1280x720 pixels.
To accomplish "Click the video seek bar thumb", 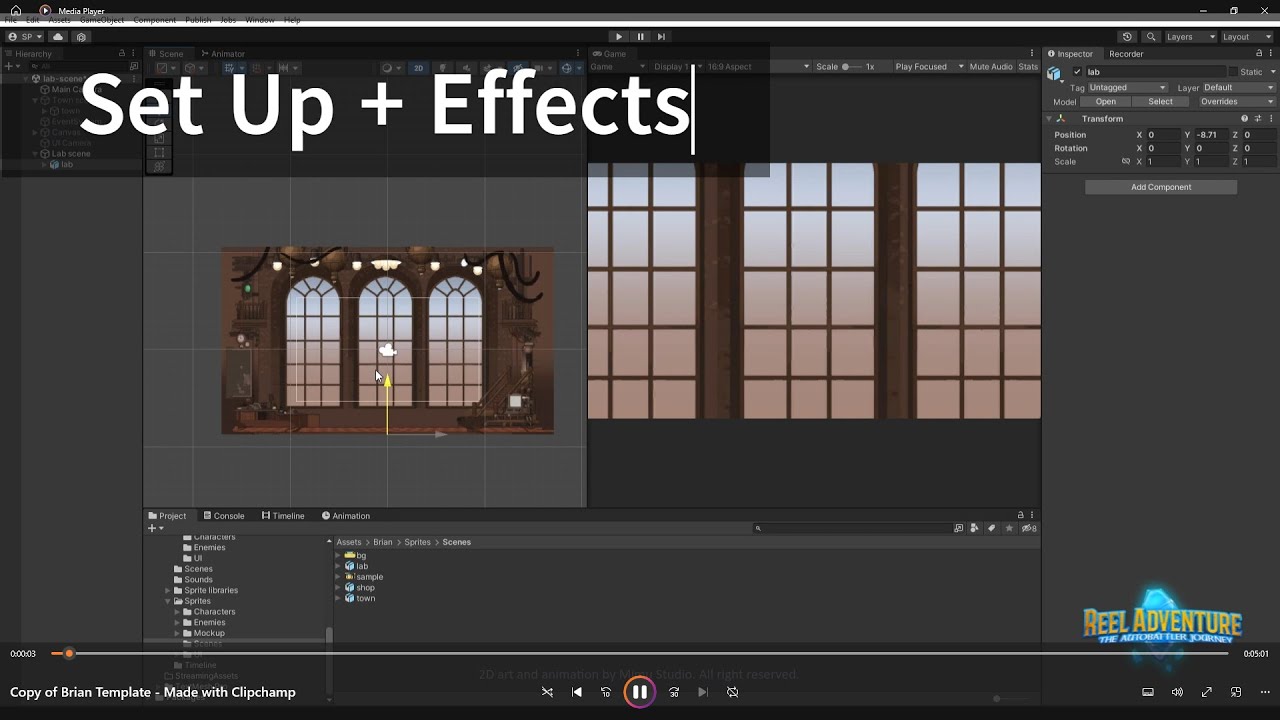I will point(69,654).
